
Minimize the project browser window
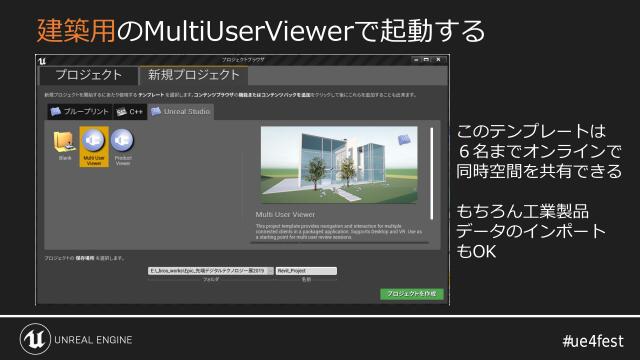[x=416, y=60]
